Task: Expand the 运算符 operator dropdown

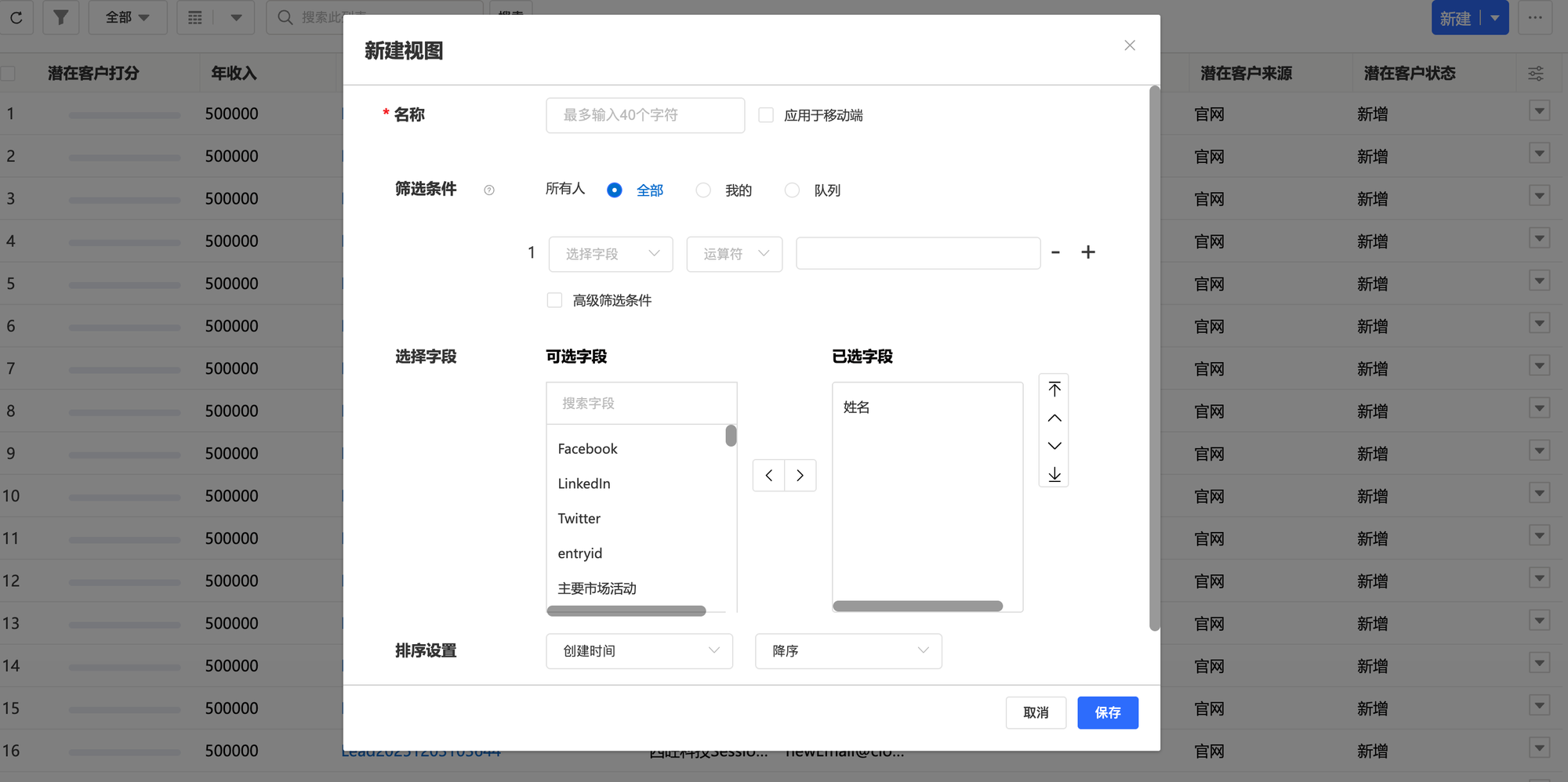Action: [735, 254]
